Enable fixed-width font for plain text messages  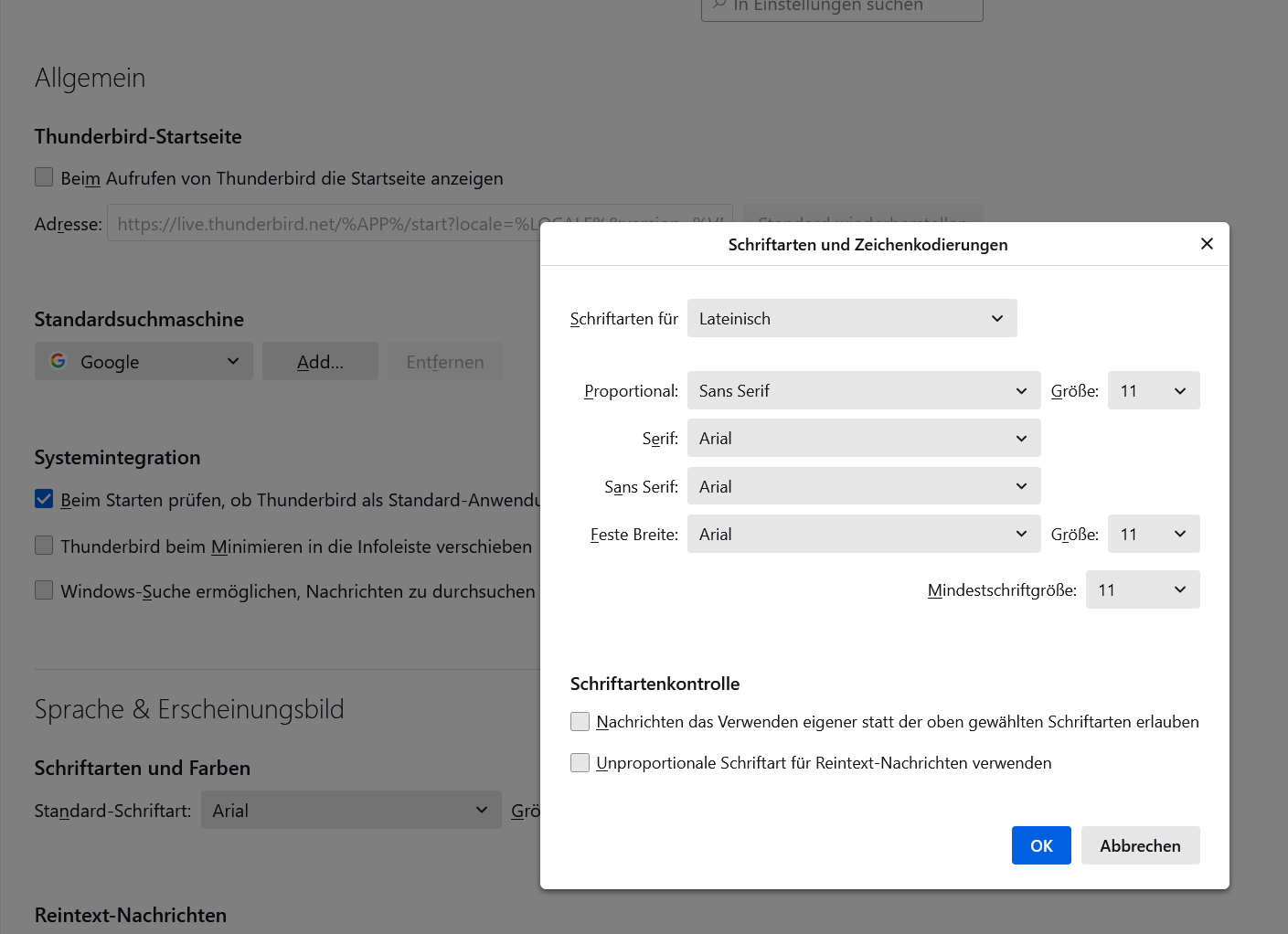(580, 761)
